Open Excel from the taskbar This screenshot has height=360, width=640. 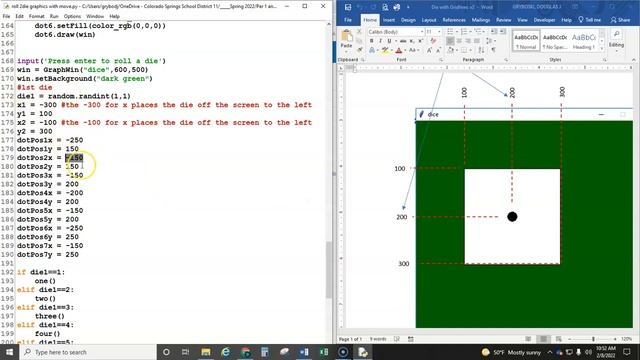324,352
